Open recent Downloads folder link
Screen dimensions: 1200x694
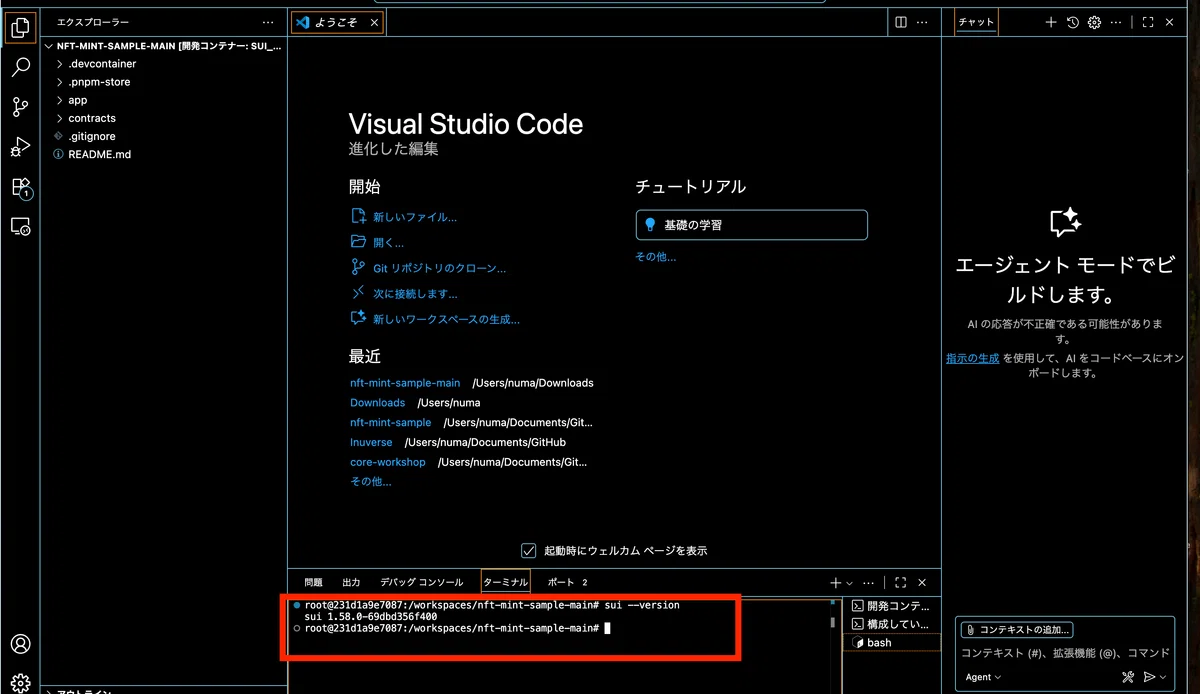[x=377, y=403]
